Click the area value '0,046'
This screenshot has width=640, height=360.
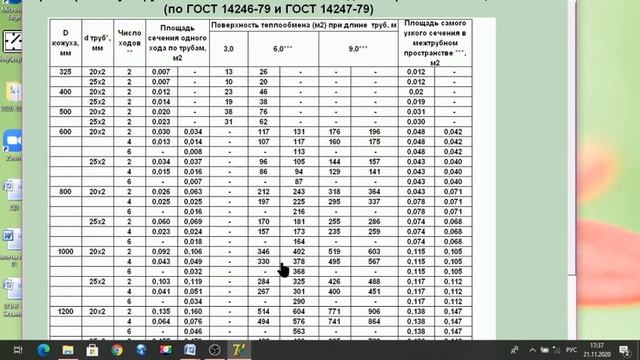pos(193,331)
